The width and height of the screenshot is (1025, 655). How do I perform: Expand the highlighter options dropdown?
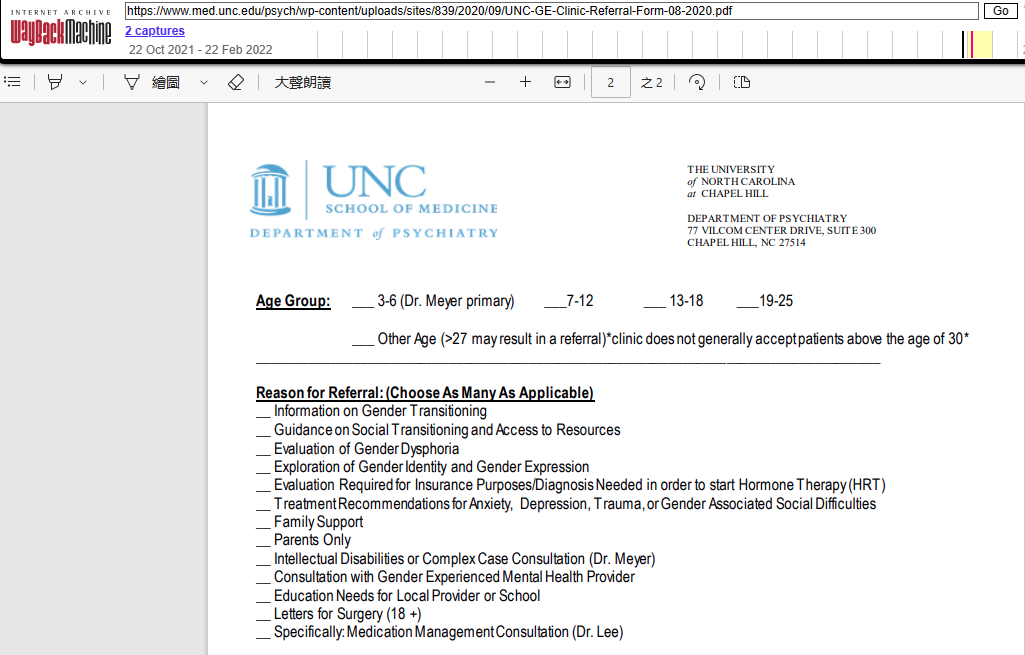point(83,82)
